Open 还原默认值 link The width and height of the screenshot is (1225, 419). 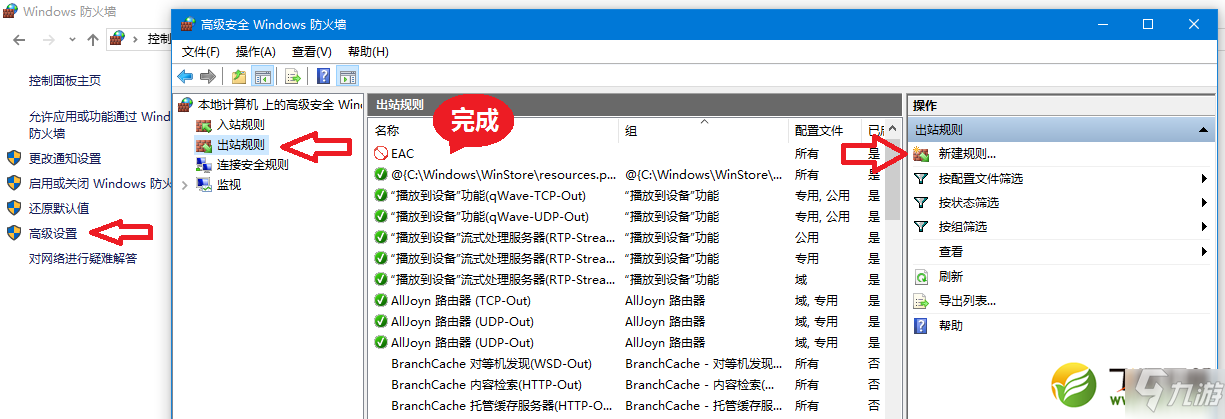pos(59,208)
